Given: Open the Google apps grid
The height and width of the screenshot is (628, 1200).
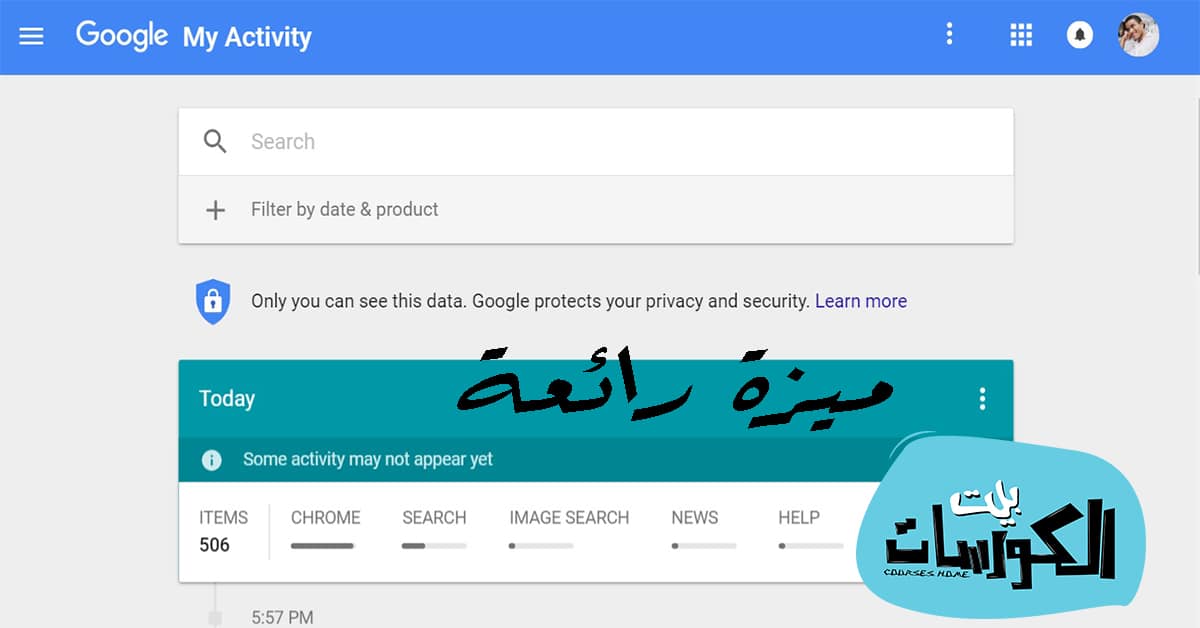Looking at the screenshot, I should pyautogui.click(x=1020, y=36).
